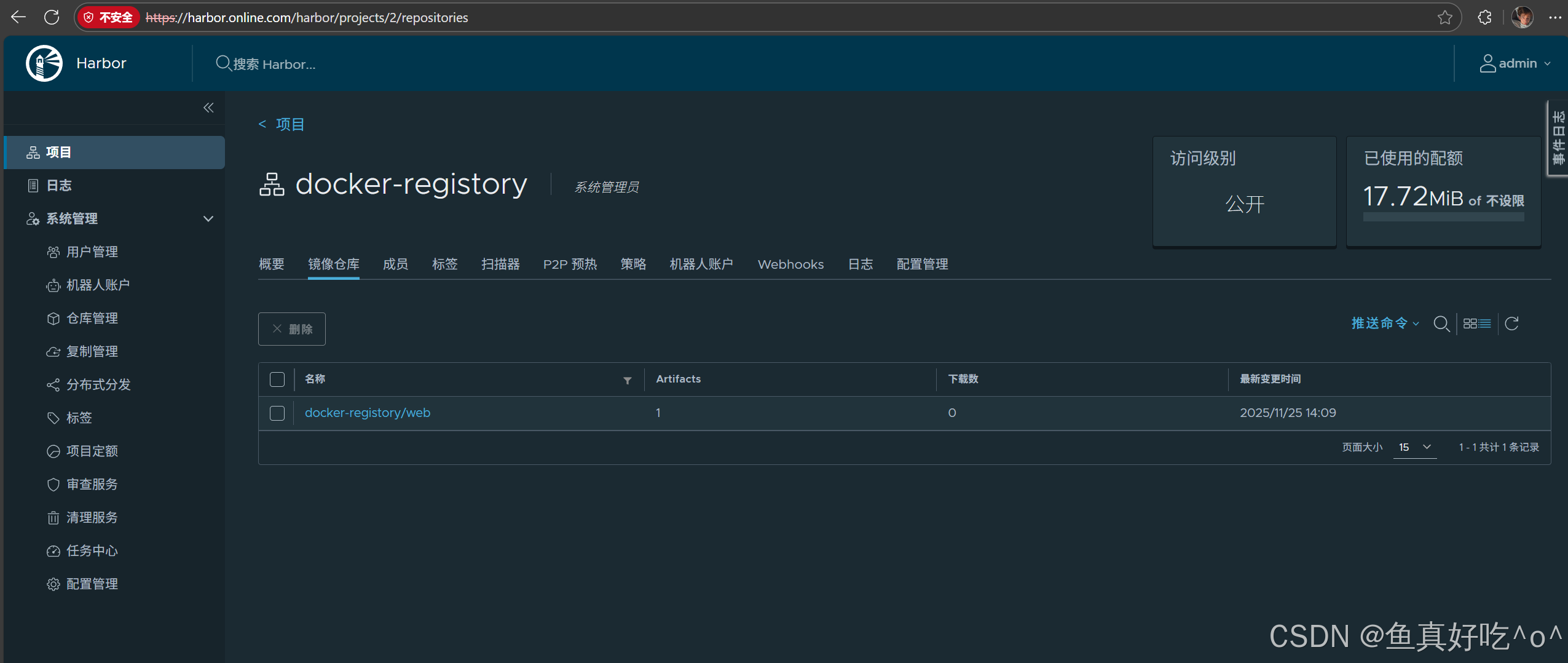Click the 2025/11/25 14:09 timestamp cell
Image resolution: width=1568 pixels, height=663 pixels.
[x=1288, y=413]
